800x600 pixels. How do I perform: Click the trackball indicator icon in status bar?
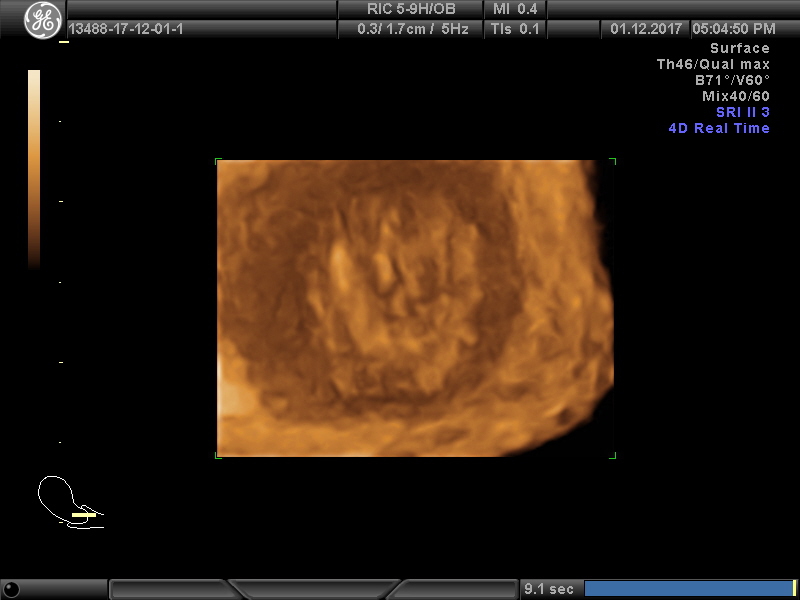point(11,589)
